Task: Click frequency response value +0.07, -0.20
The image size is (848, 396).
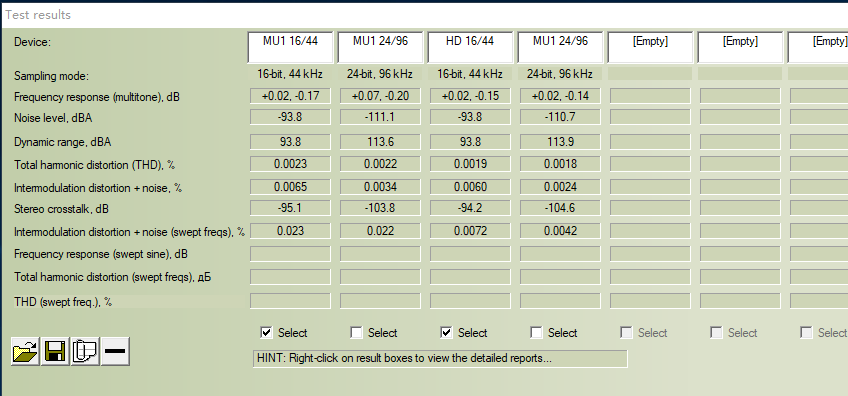Action: coord(380,96)
